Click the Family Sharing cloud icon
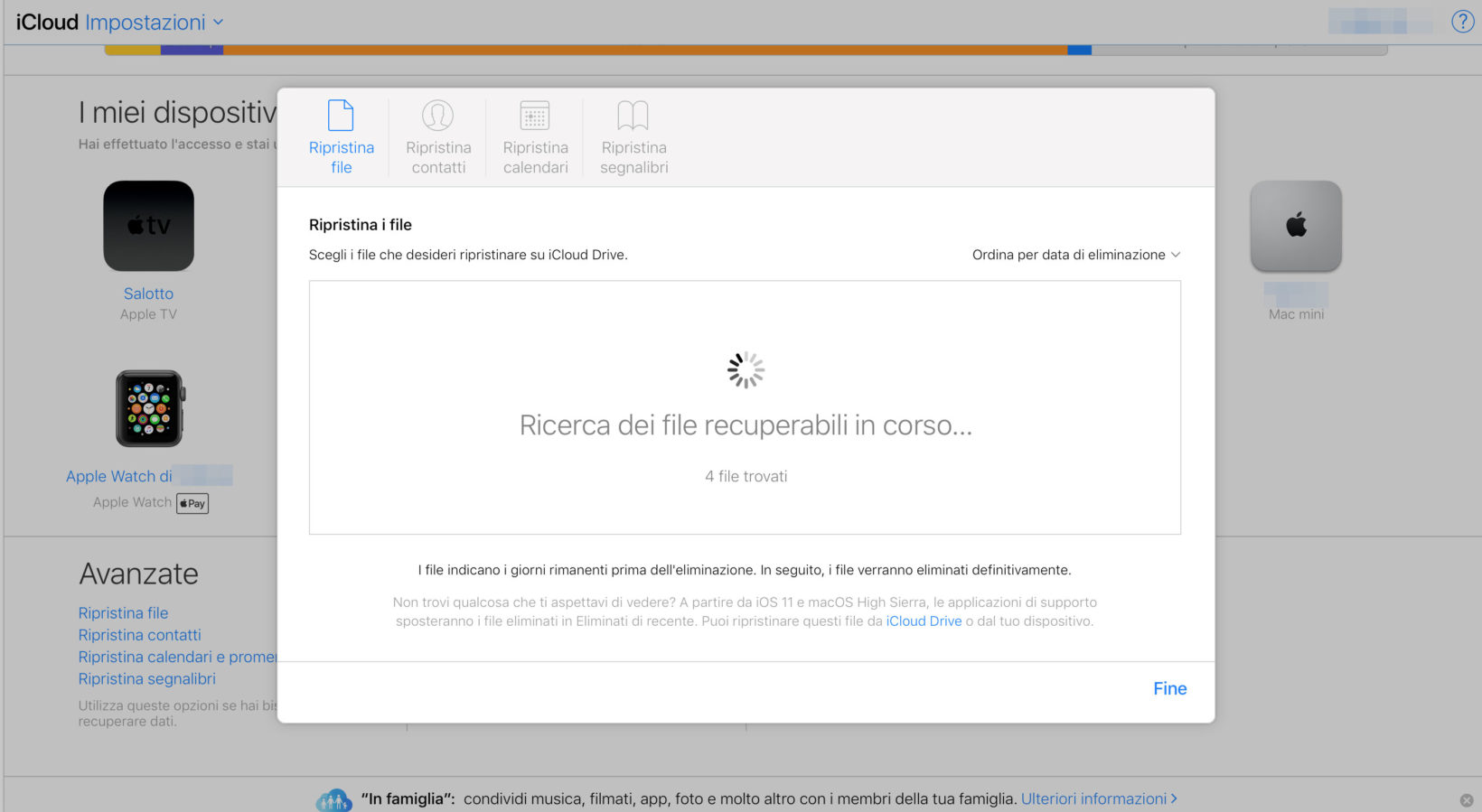The image size is (1482, 812). click(333, 799)
